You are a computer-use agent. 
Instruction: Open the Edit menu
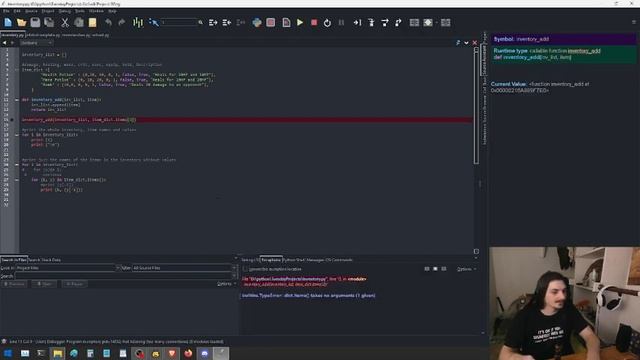point(17,11)
